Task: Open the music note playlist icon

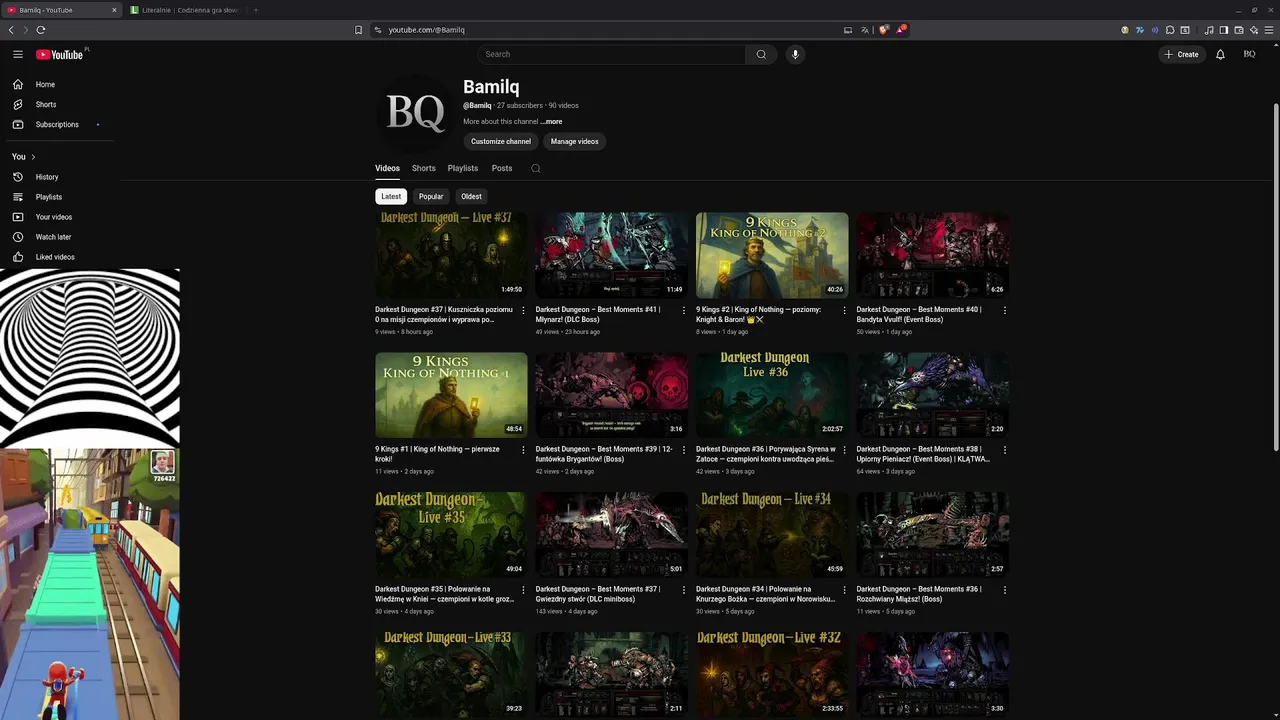Action: point(1209,30)
